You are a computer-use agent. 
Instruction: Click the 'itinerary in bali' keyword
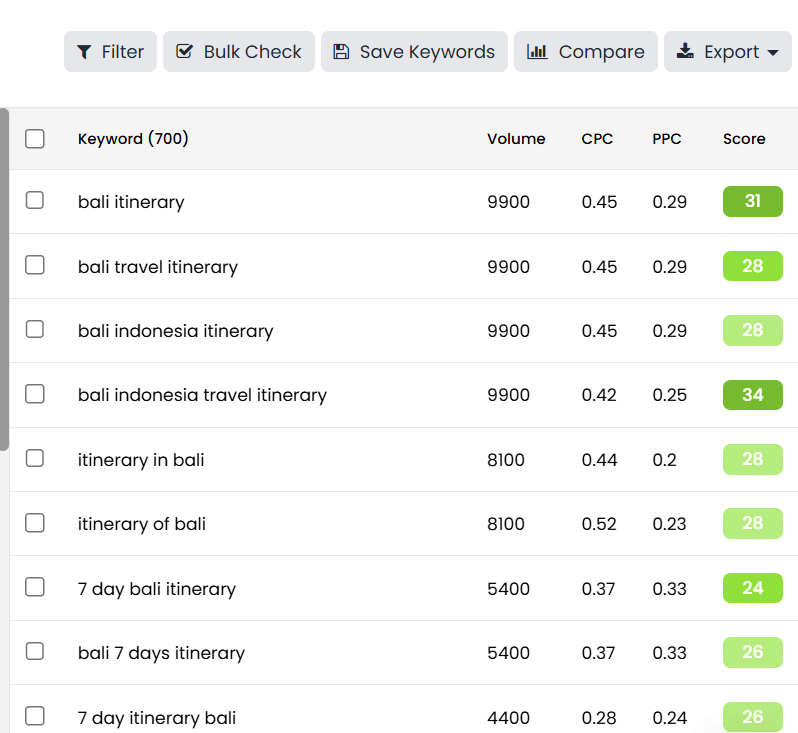pyautogui.click(x=141, y=460)
